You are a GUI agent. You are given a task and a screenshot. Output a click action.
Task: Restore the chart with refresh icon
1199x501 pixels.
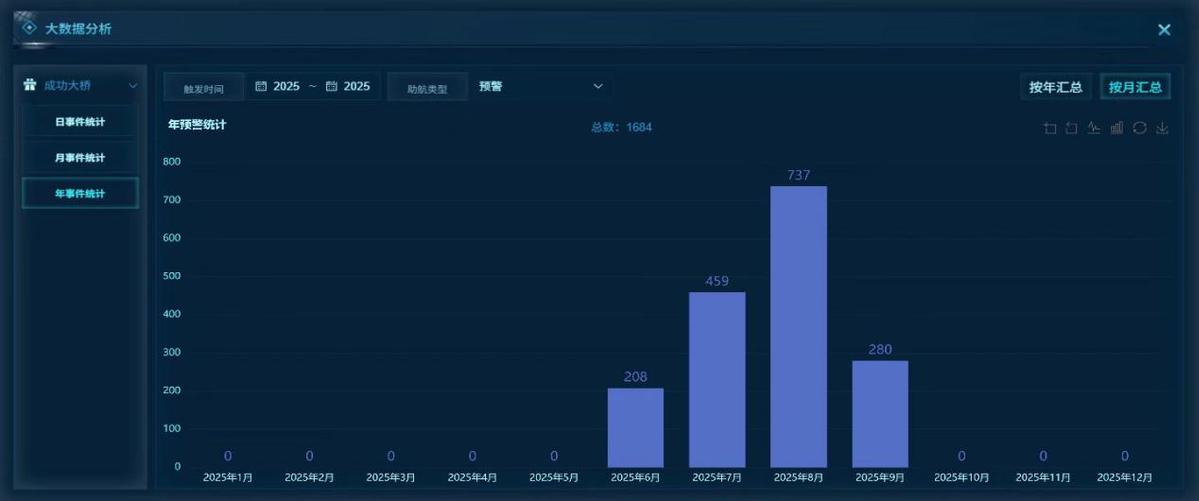click(1139, 129)
